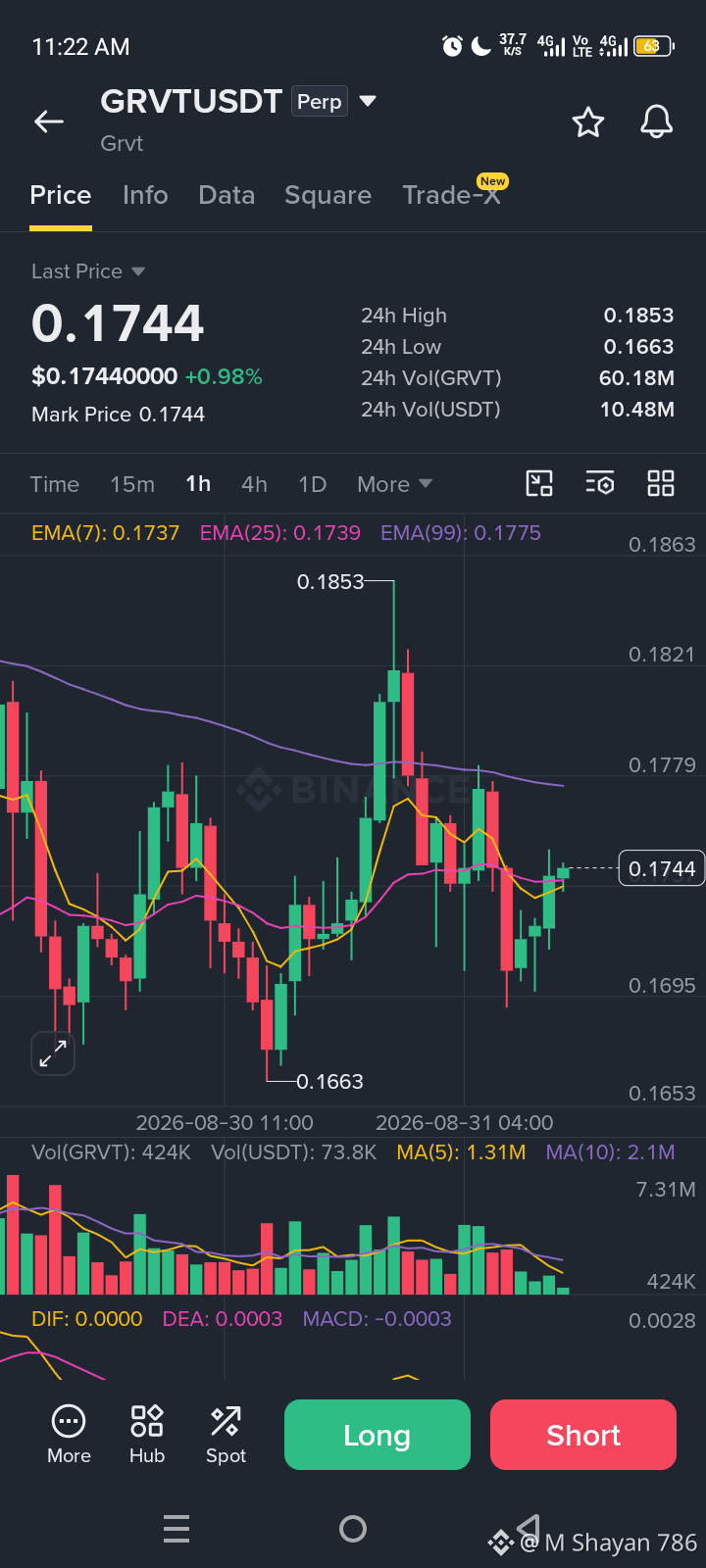Tap the battery indicator in status bar
The width and height of the screenshot is (706, 1568).
click(x=654, y=46)
